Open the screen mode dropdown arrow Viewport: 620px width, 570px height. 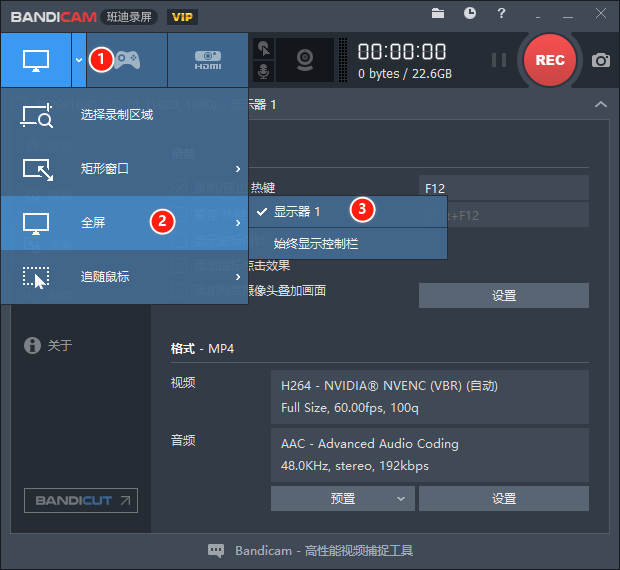(79, 60)
